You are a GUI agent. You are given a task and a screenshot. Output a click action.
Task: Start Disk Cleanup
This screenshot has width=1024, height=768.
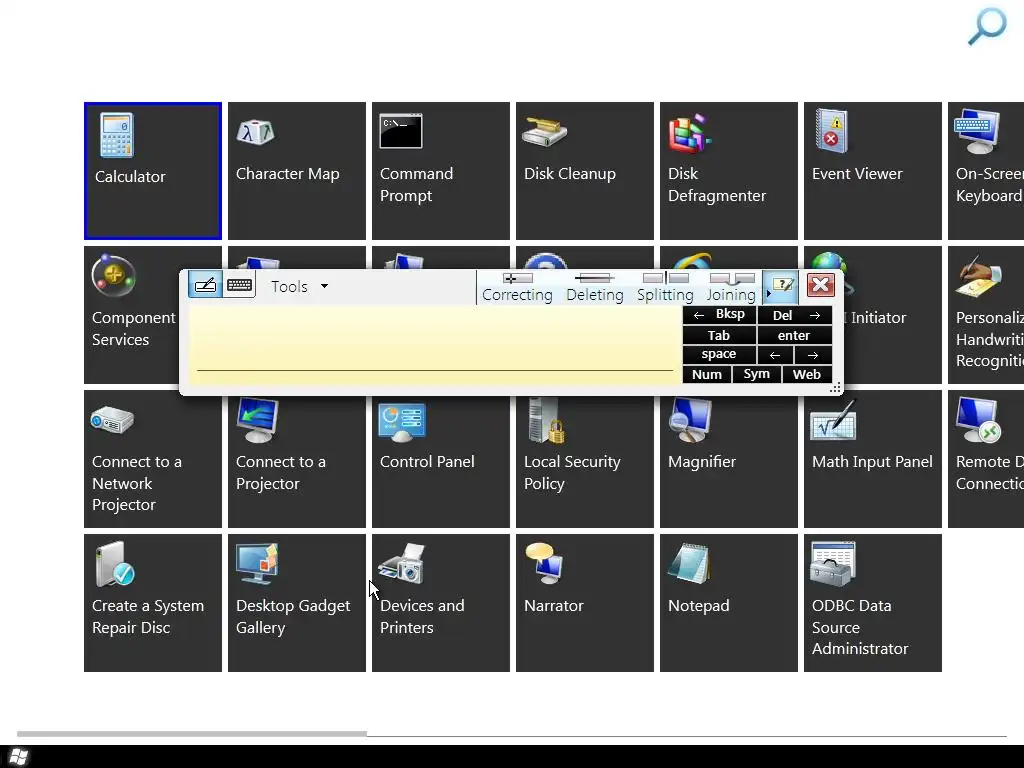click(585, 171)
